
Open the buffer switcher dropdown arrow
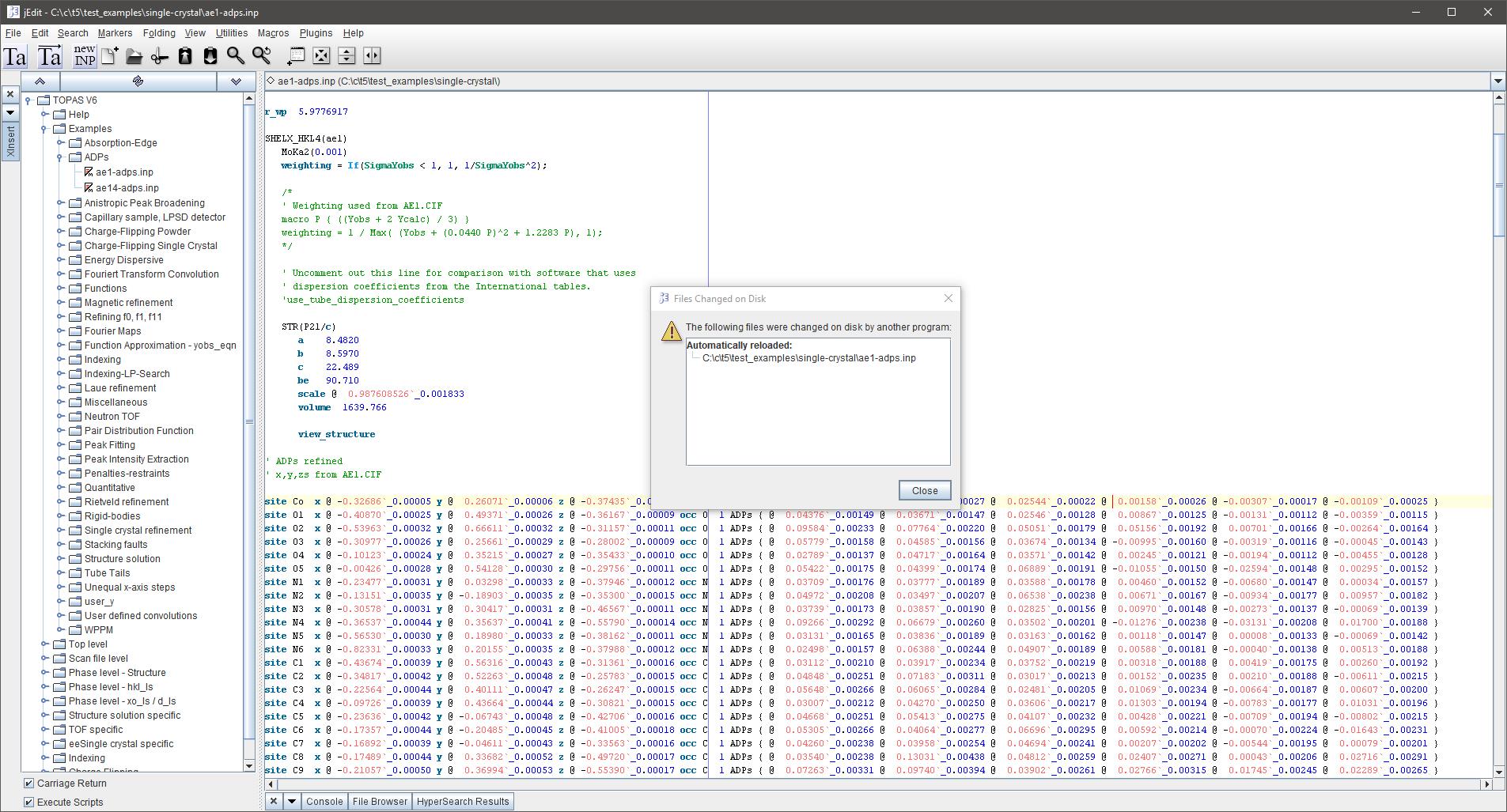[x=1497, y=81]
